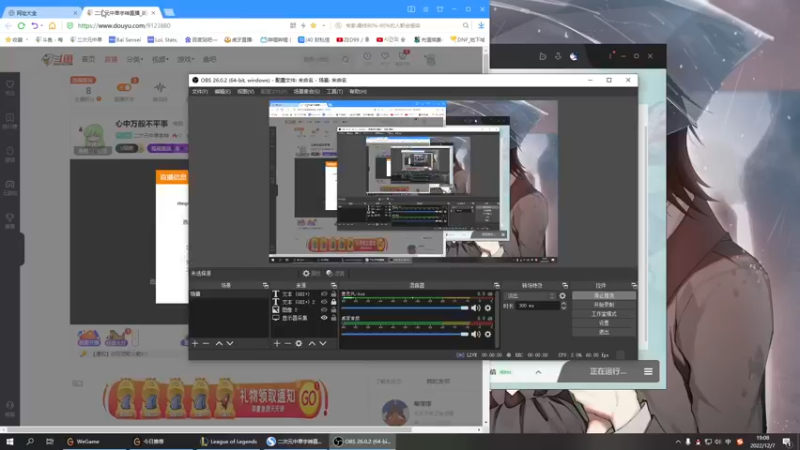Click the search magnifier on Douyu header
This screenshot has width=800, height=450.
coord(345,60)
